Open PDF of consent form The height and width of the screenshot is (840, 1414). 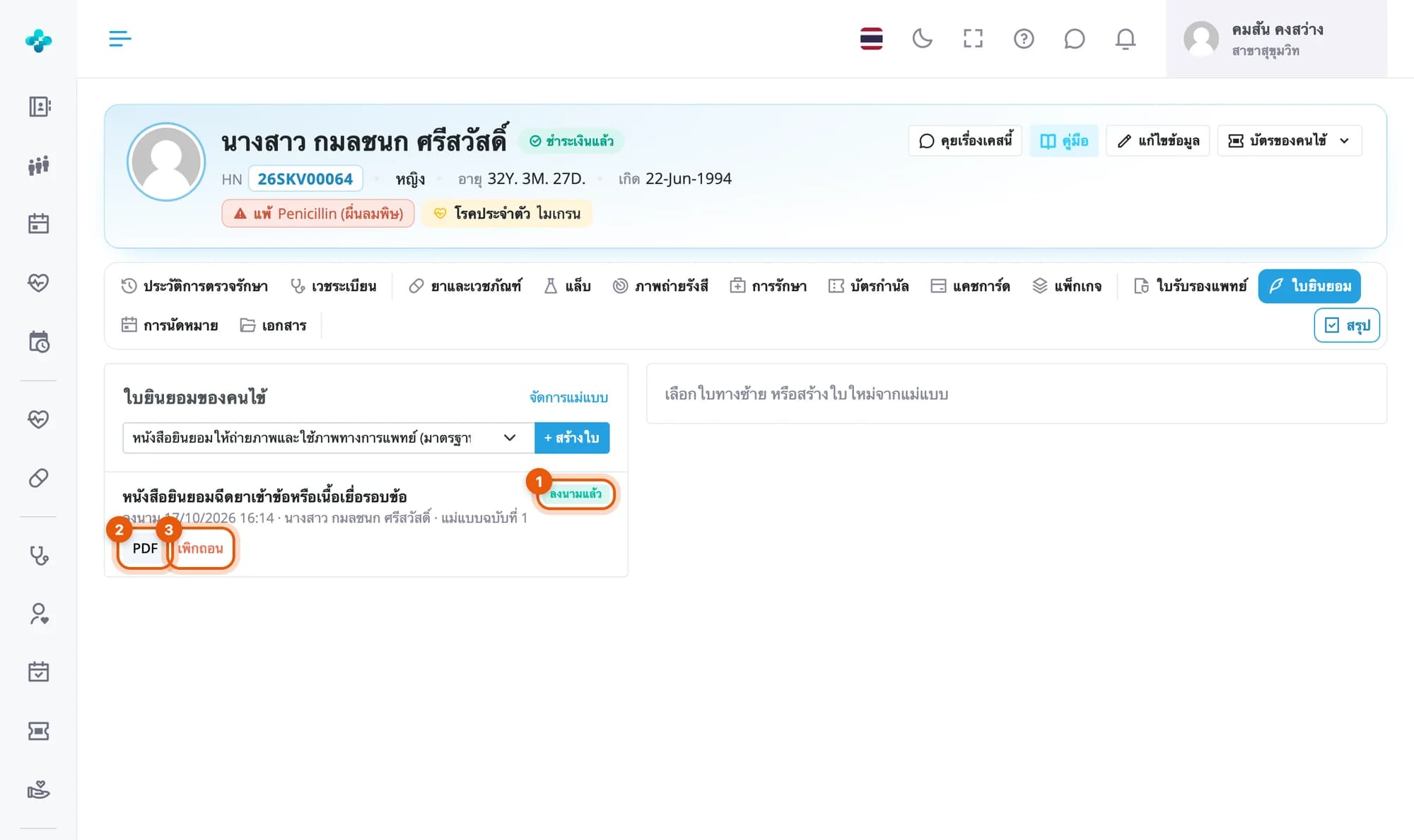145,548
